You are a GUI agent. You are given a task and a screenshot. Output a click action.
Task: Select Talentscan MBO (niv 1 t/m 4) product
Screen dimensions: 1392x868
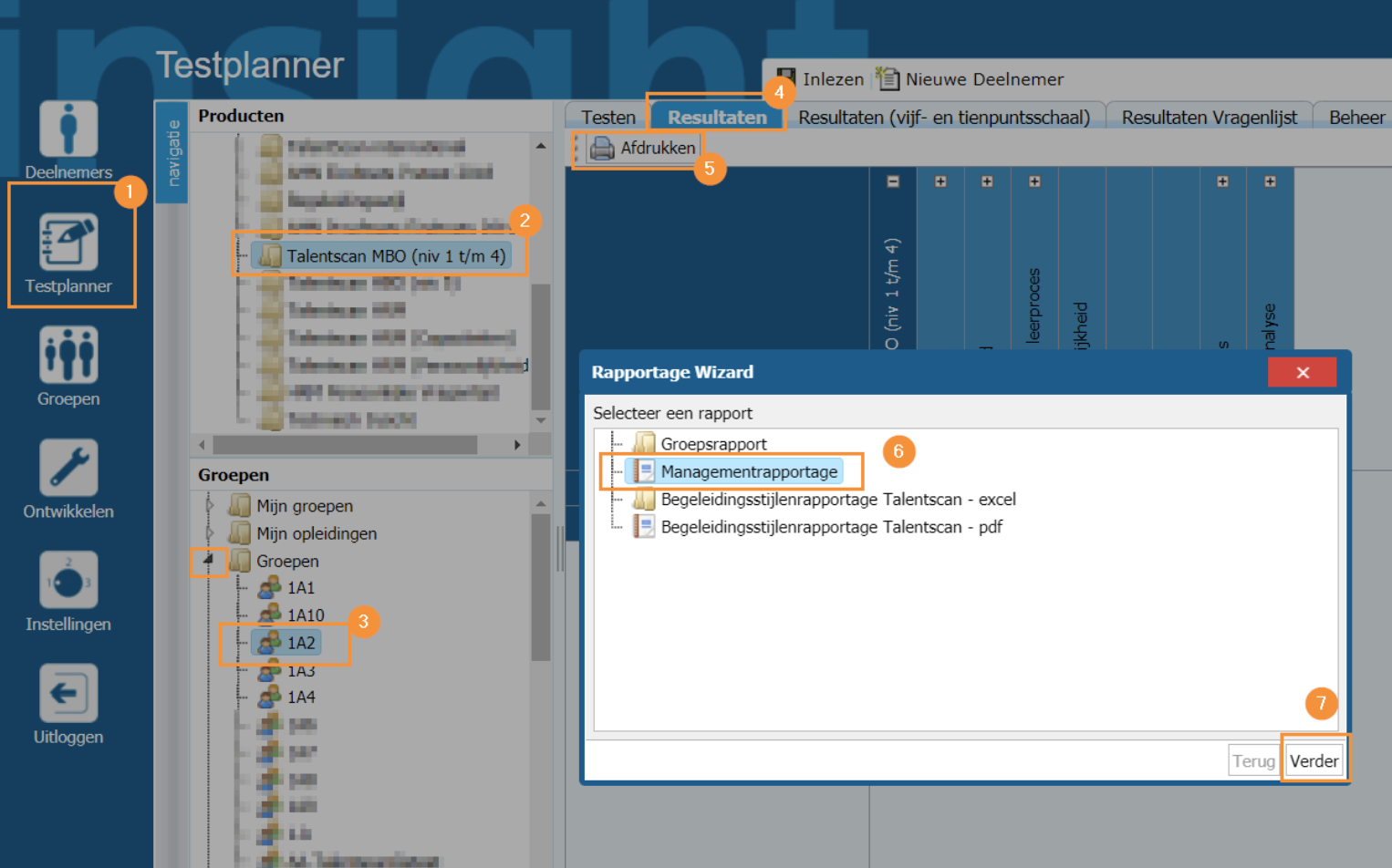pyautogui.click(x=395, y=256)
